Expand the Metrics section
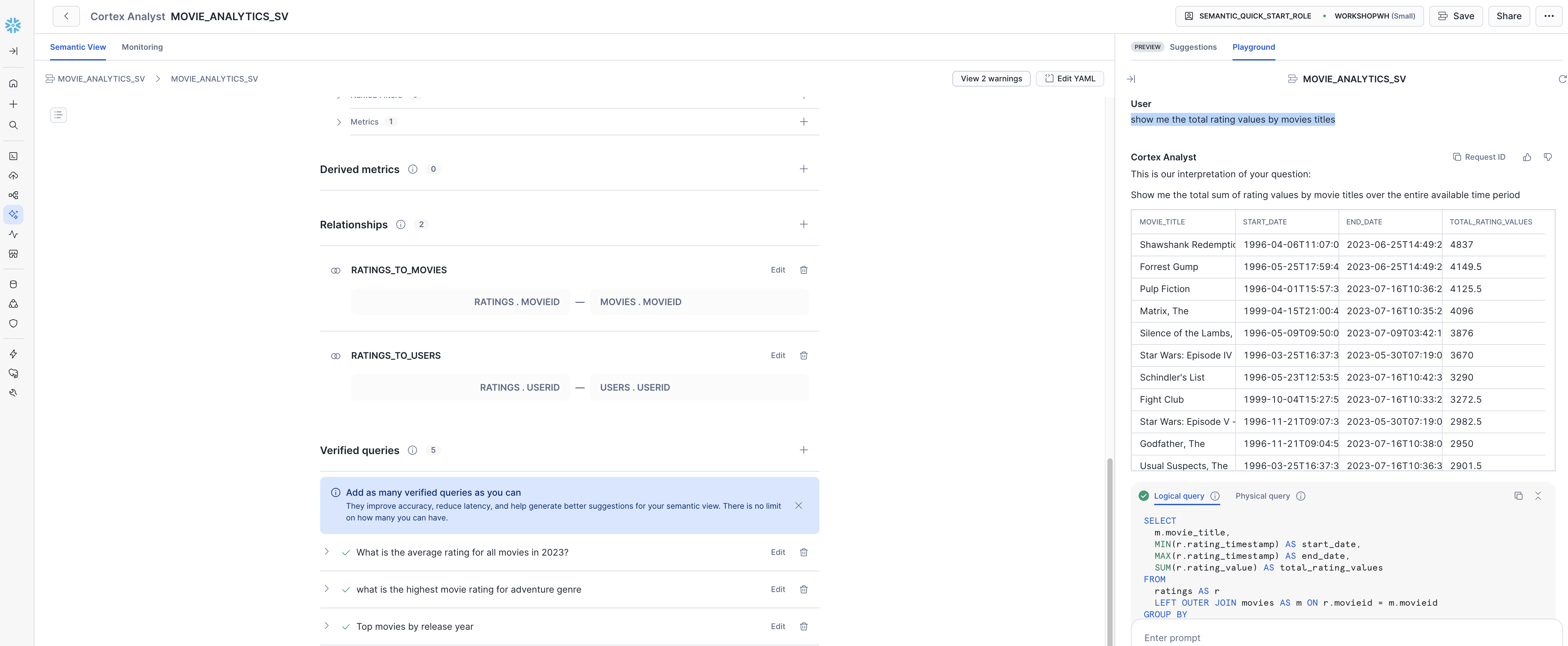This screenshot has width=1568, height=646. pyautogui.click(x=339, y=122)
